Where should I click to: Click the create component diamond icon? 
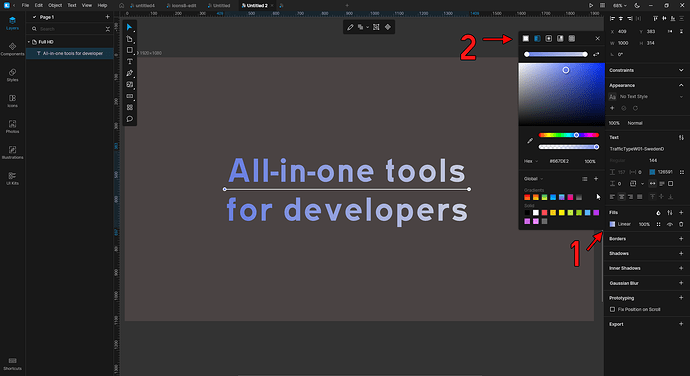[388, 27]
